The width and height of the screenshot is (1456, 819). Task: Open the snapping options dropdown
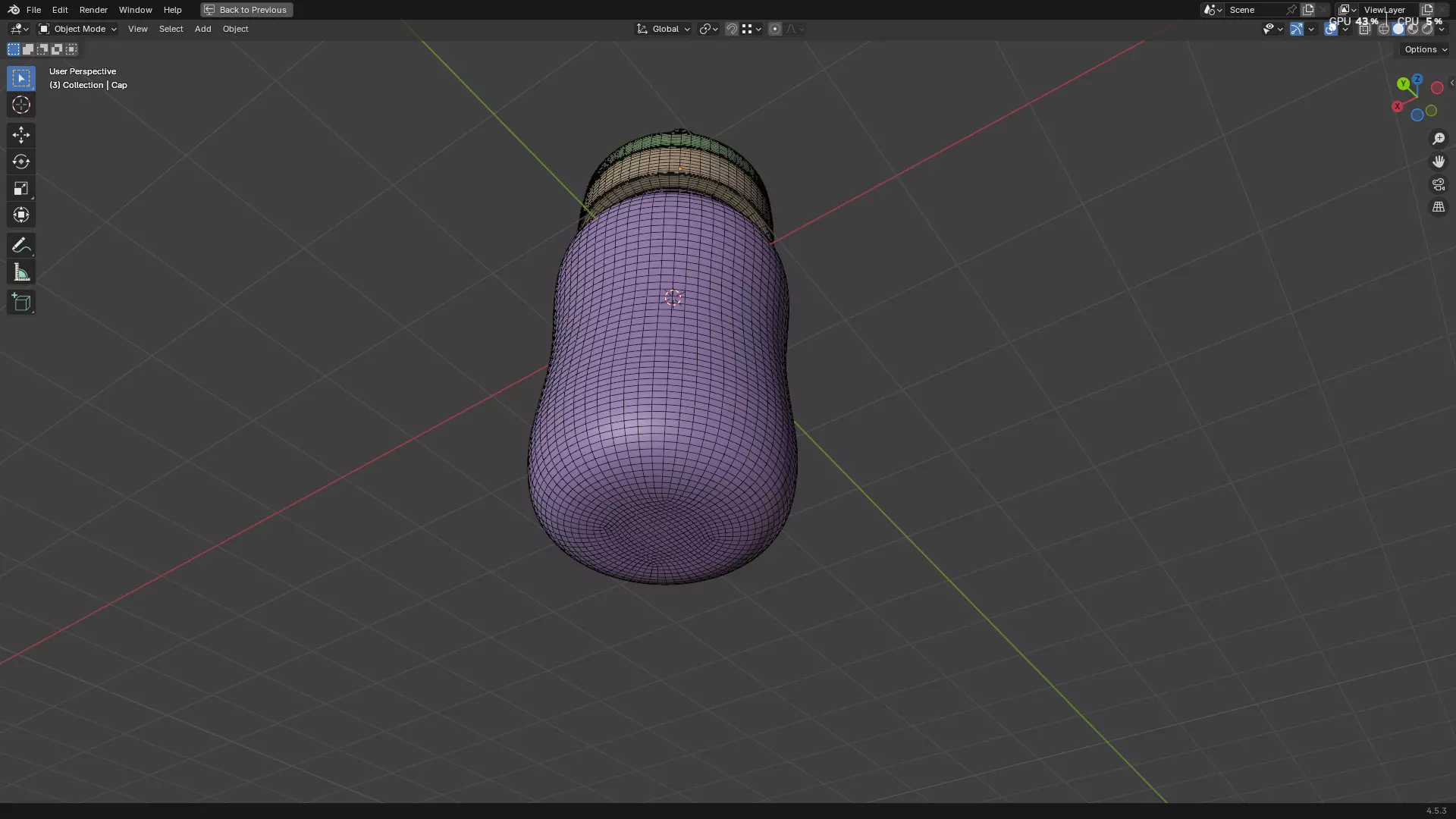click(752, 29)
